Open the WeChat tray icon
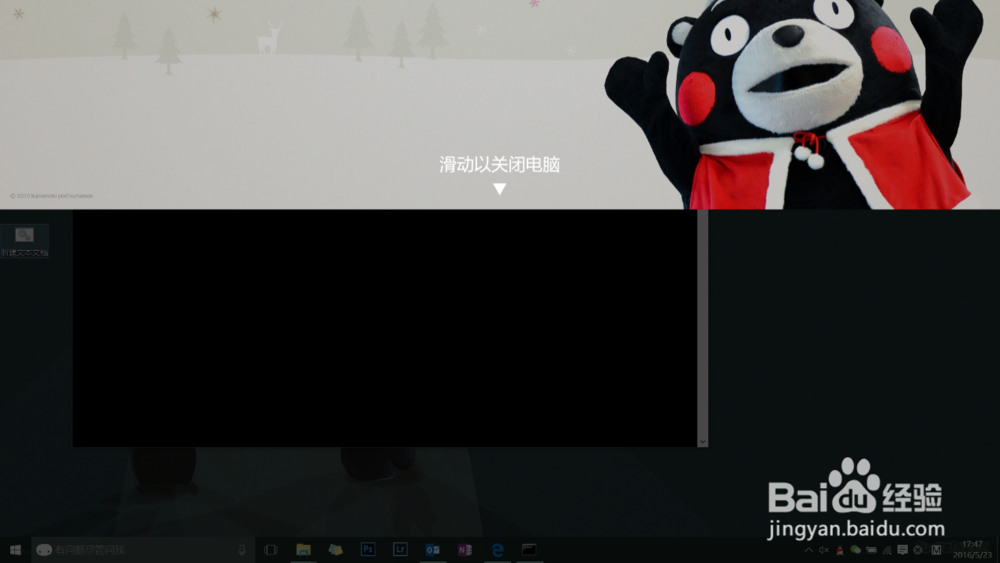The image size is (1000, 563). point(855,550)
